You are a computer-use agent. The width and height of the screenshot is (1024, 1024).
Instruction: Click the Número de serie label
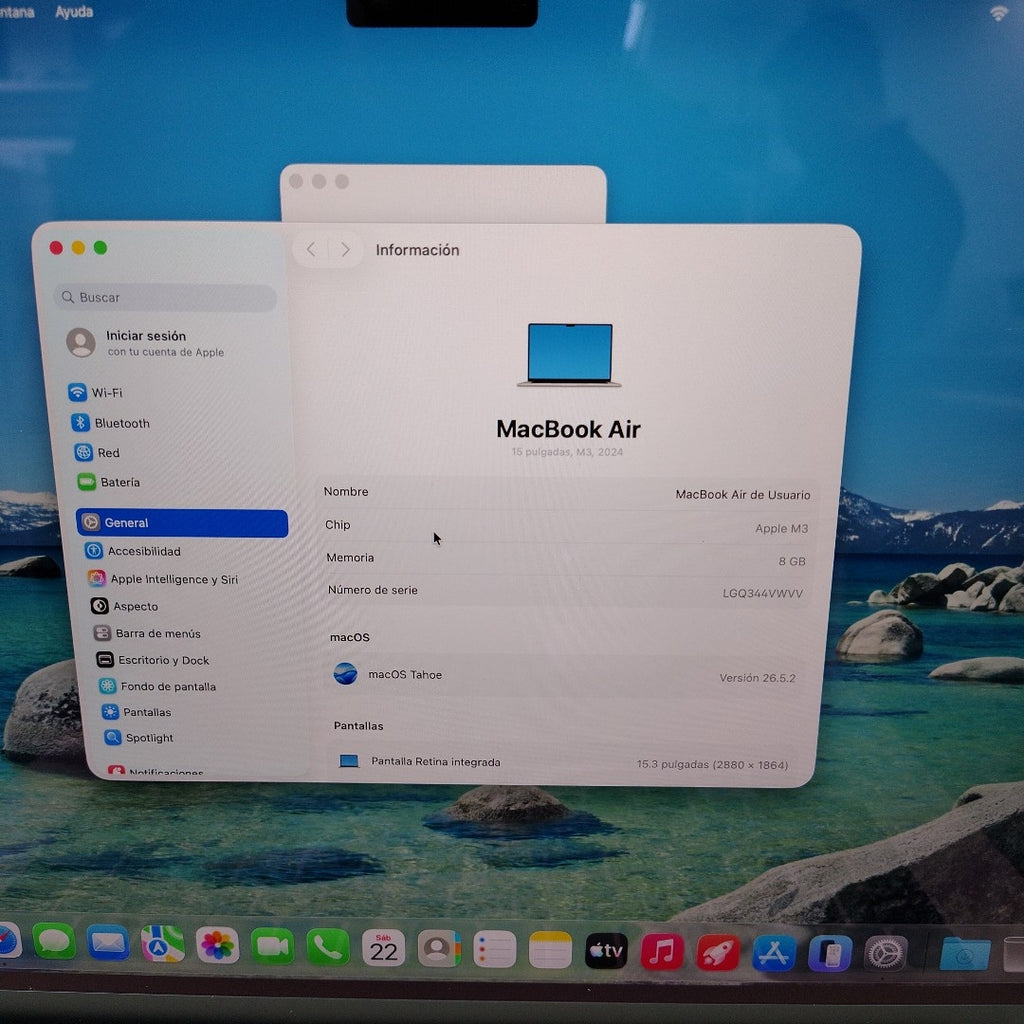pyautogui.click(x=373, y=590)
